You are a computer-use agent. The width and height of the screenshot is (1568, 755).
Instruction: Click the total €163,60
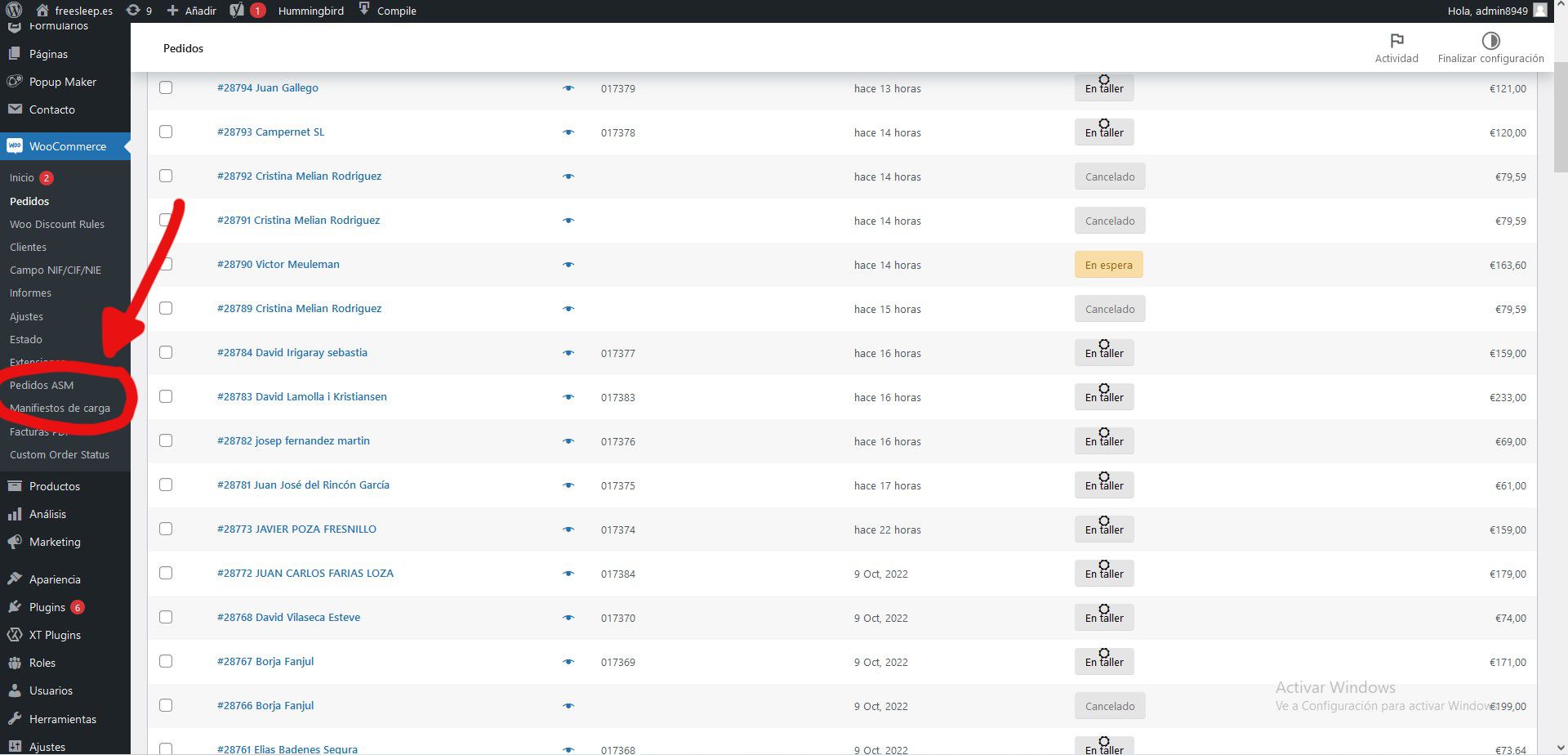coord(1508,265)
